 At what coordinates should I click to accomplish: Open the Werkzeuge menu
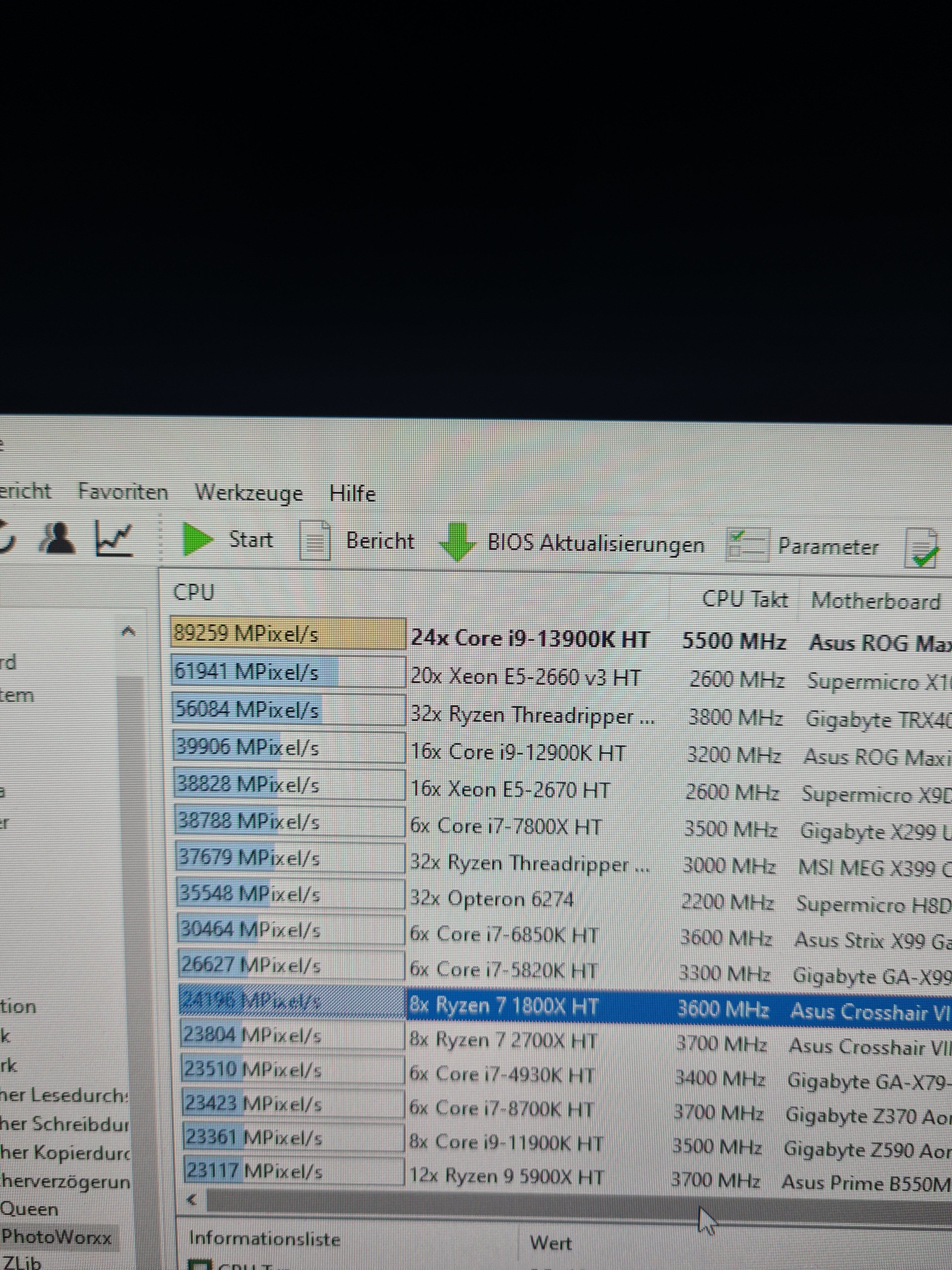pyautogui.click(x=248, y=493)
